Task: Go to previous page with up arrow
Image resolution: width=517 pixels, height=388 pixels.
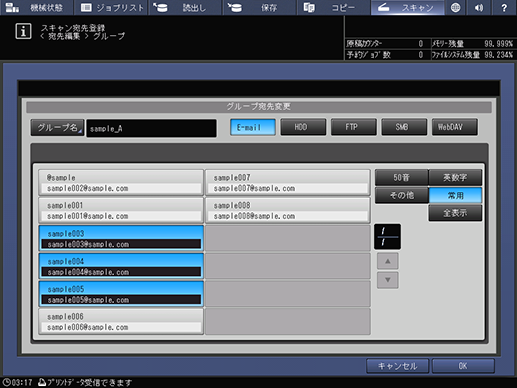Action: [x=388, y=261]
